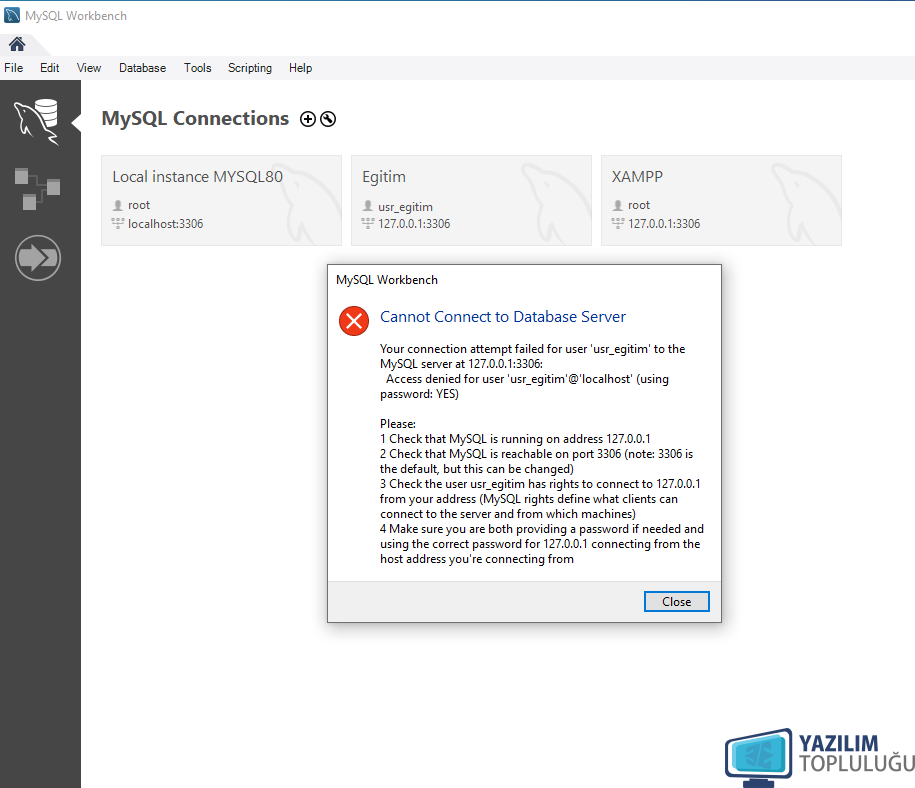Click the Close button in error dialog
This screenshot has height=788, width=915.
point(676,602)
